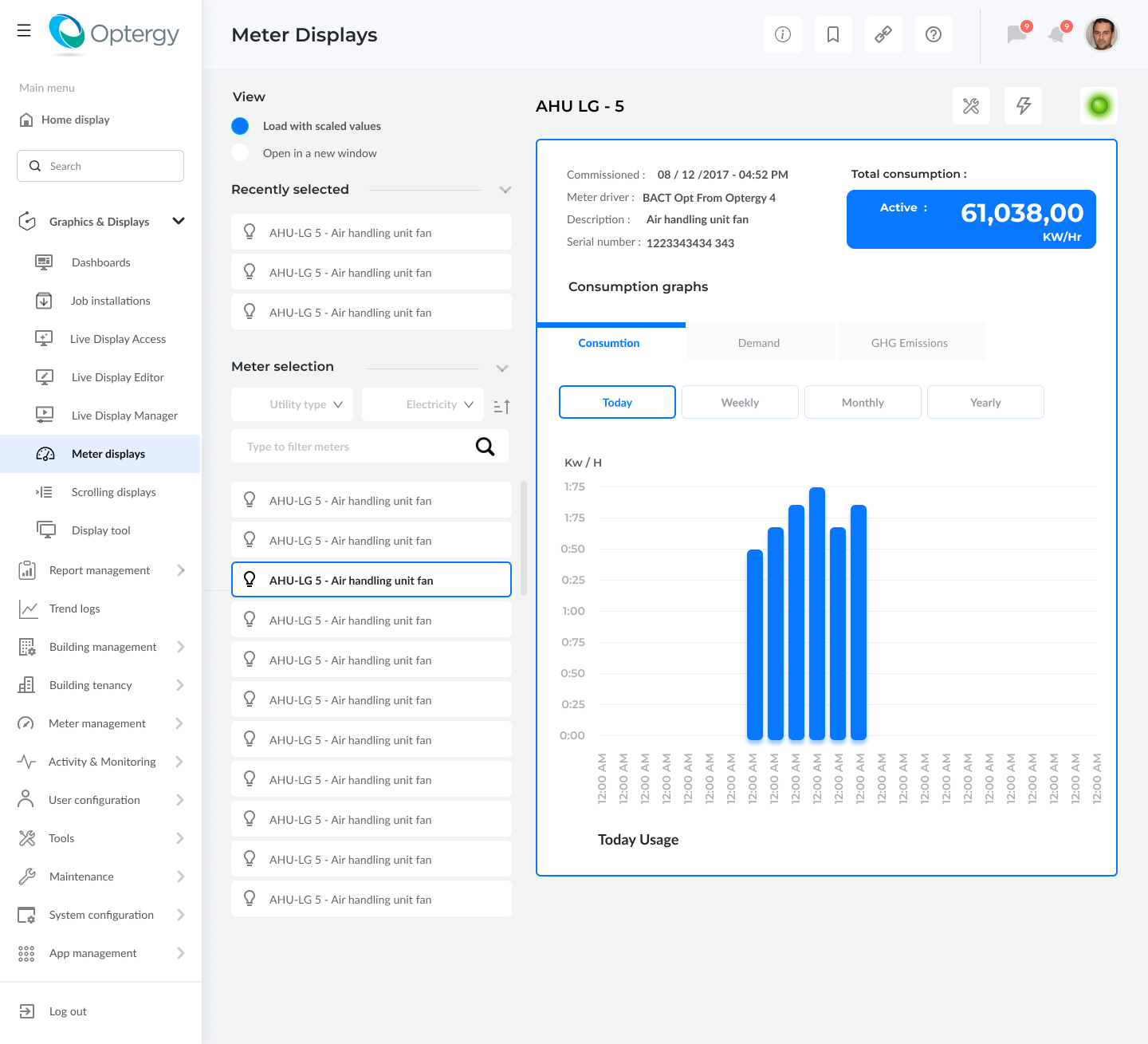Viewport: 1148px width, 1044px height.
Task: Click the Report management clipboard icon
Action: (x=27, y=569)
